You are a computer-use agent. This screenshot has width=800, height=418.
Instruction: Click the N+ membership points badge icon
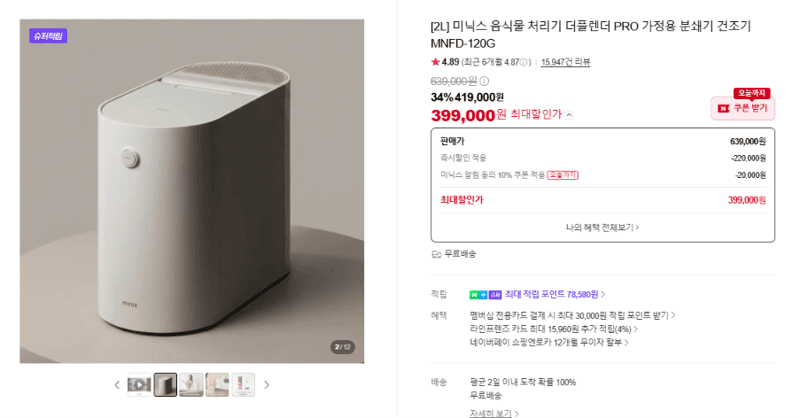(x=485, y=294)
